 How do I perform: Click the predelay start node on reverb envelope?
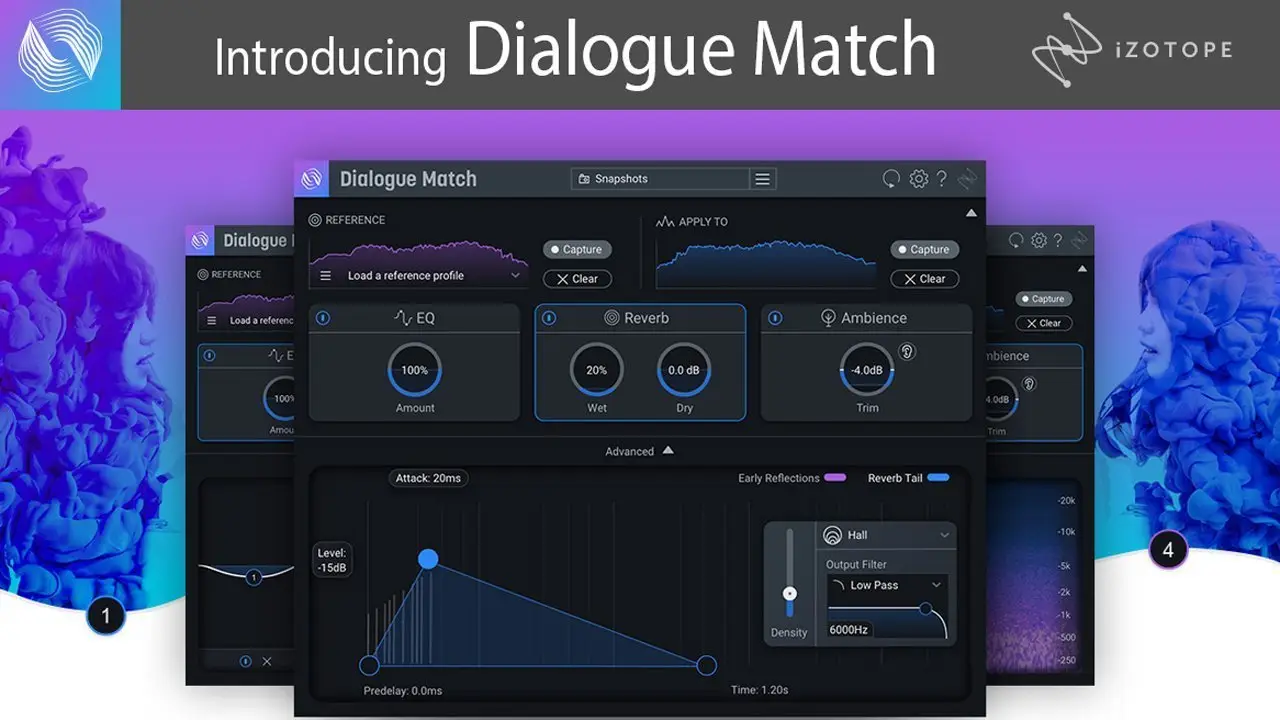point(369,665)
